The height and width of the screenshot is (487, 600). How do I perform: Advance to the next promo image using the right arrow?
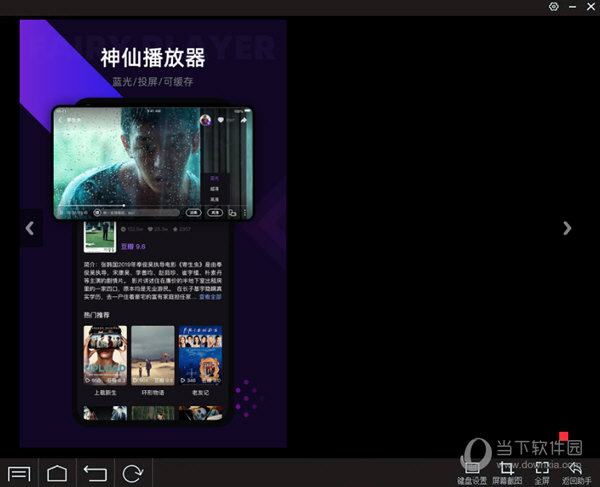pyautogui.click(x=567, y=228)
